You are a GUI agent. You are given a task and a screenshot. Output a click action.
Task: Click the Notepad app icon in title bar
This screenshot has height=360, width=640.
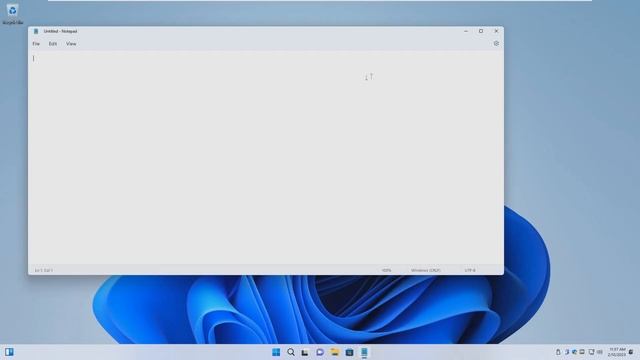coord(36,31)
